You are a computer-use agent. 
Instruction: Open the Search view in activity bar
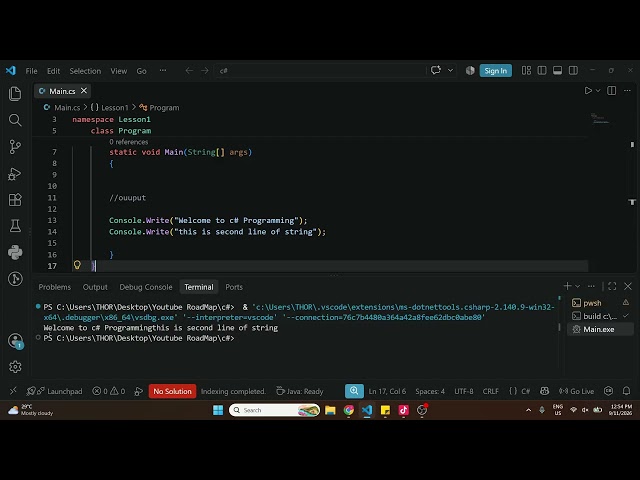pos(15,120)
